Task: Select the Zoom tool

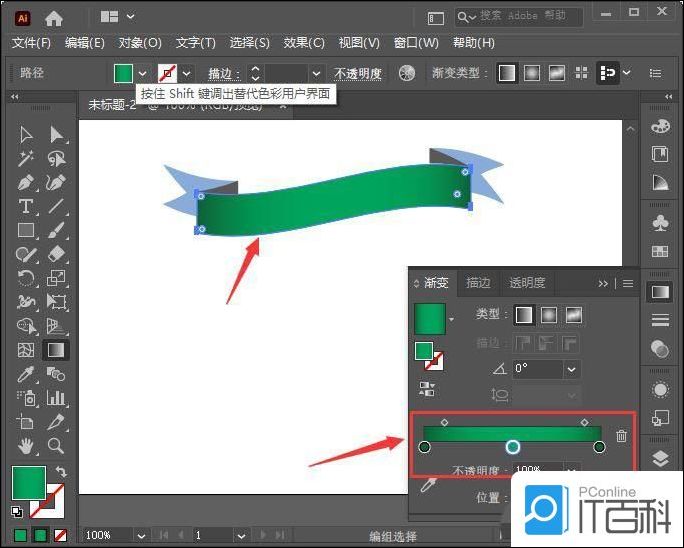Action: pos(56,446)
